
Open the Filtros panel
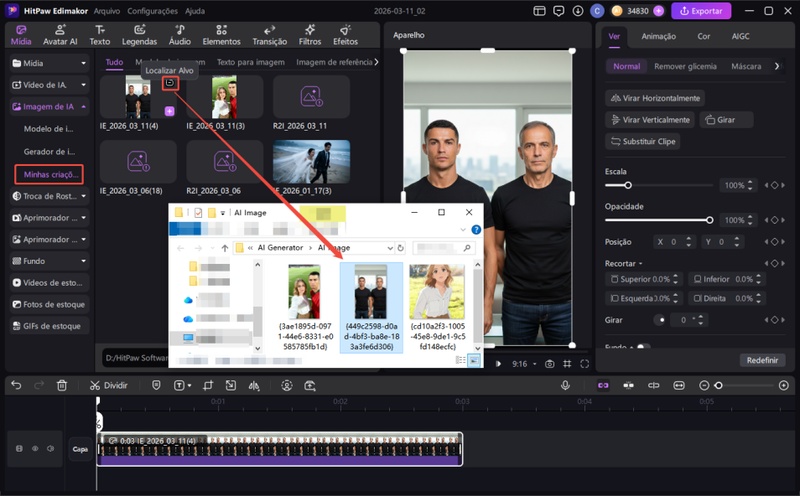(309, 35)
